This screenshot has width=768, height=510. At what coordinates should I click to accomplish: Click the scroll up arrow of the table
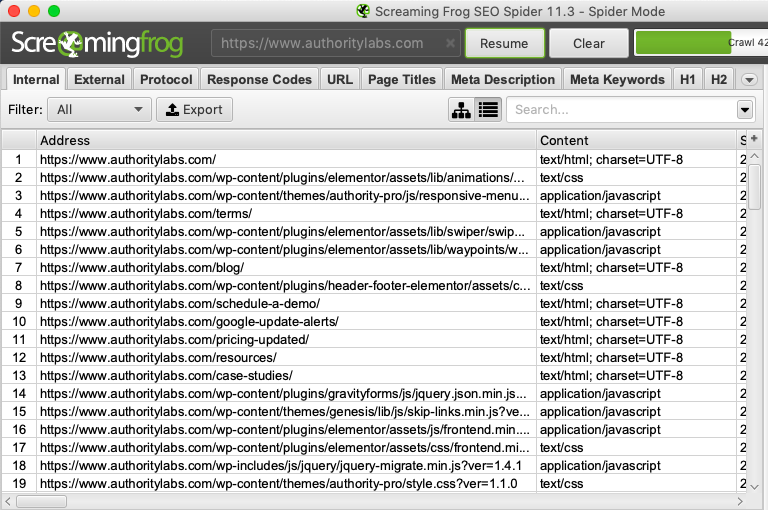[x=754, y=156]
